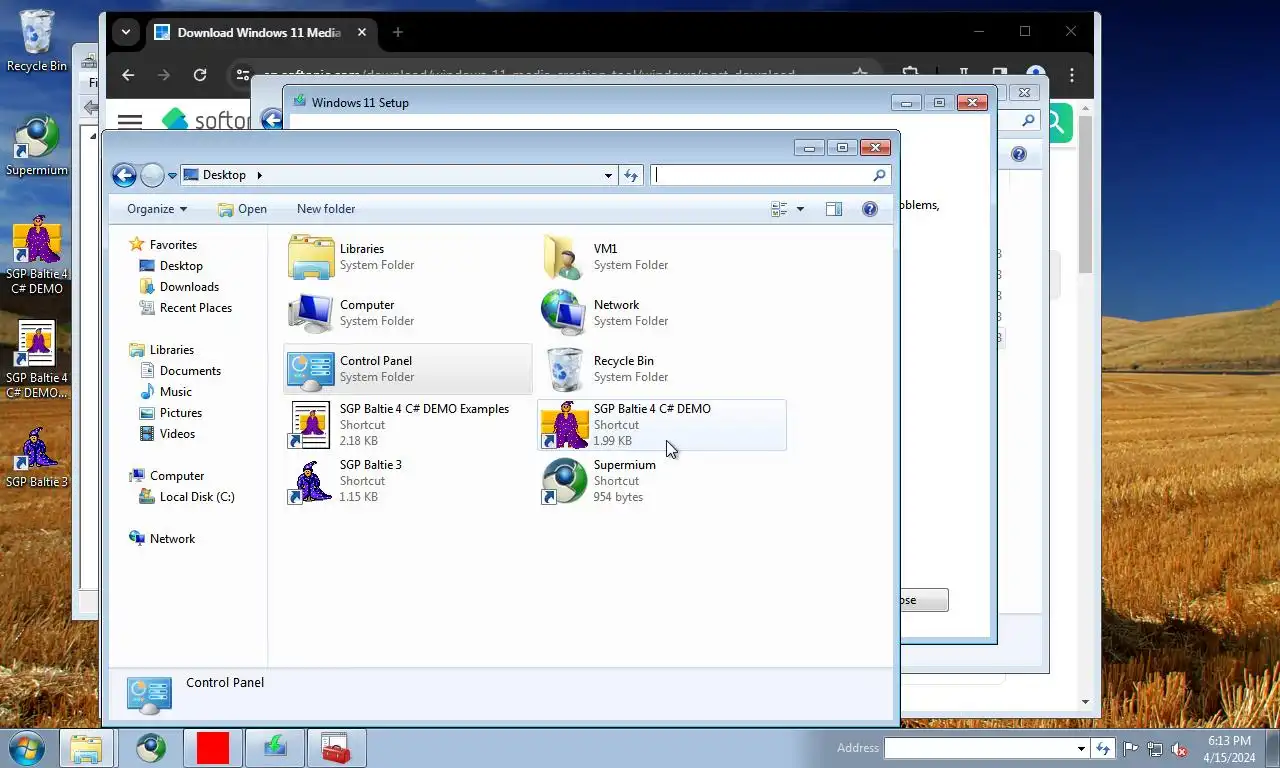Select Computer in navigation pane

click(177, 476)
